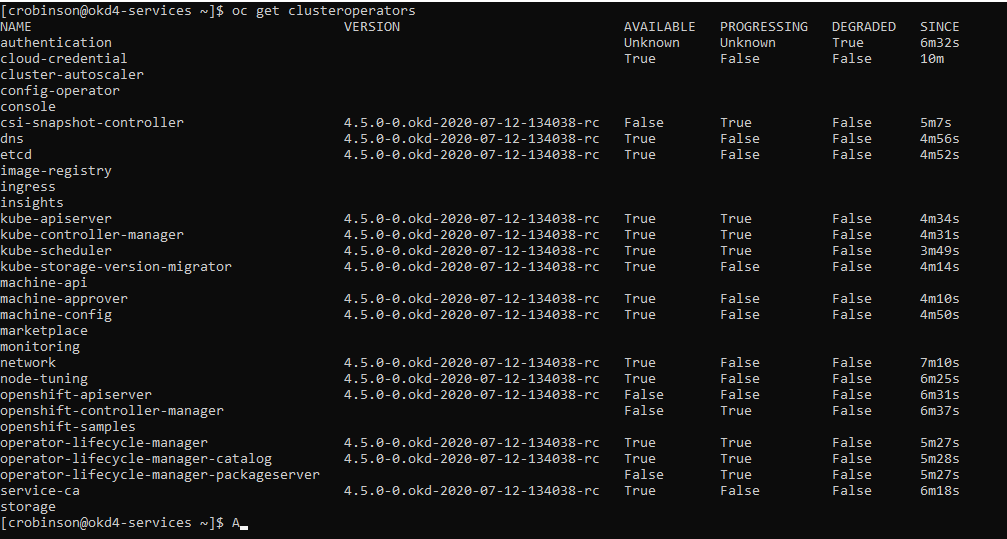
Task: Click the machine-api row
Action: pyautogui.click(x=44, y=283)
